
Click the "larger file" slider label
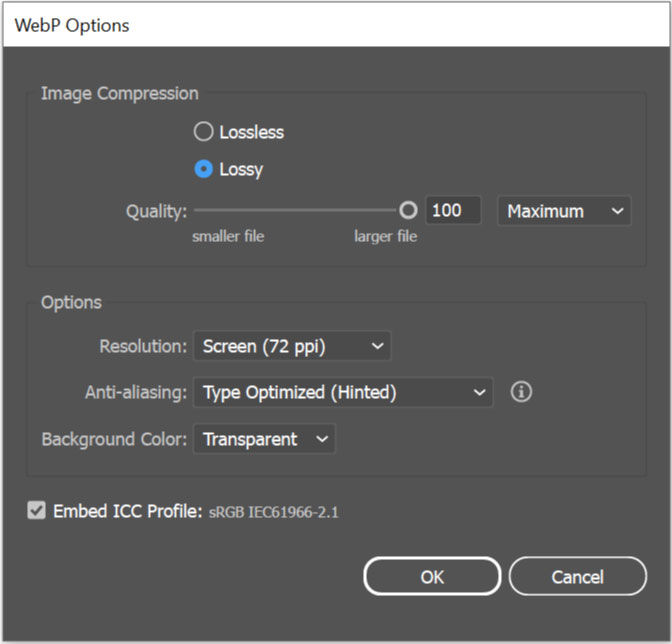(x=385, y=237)
